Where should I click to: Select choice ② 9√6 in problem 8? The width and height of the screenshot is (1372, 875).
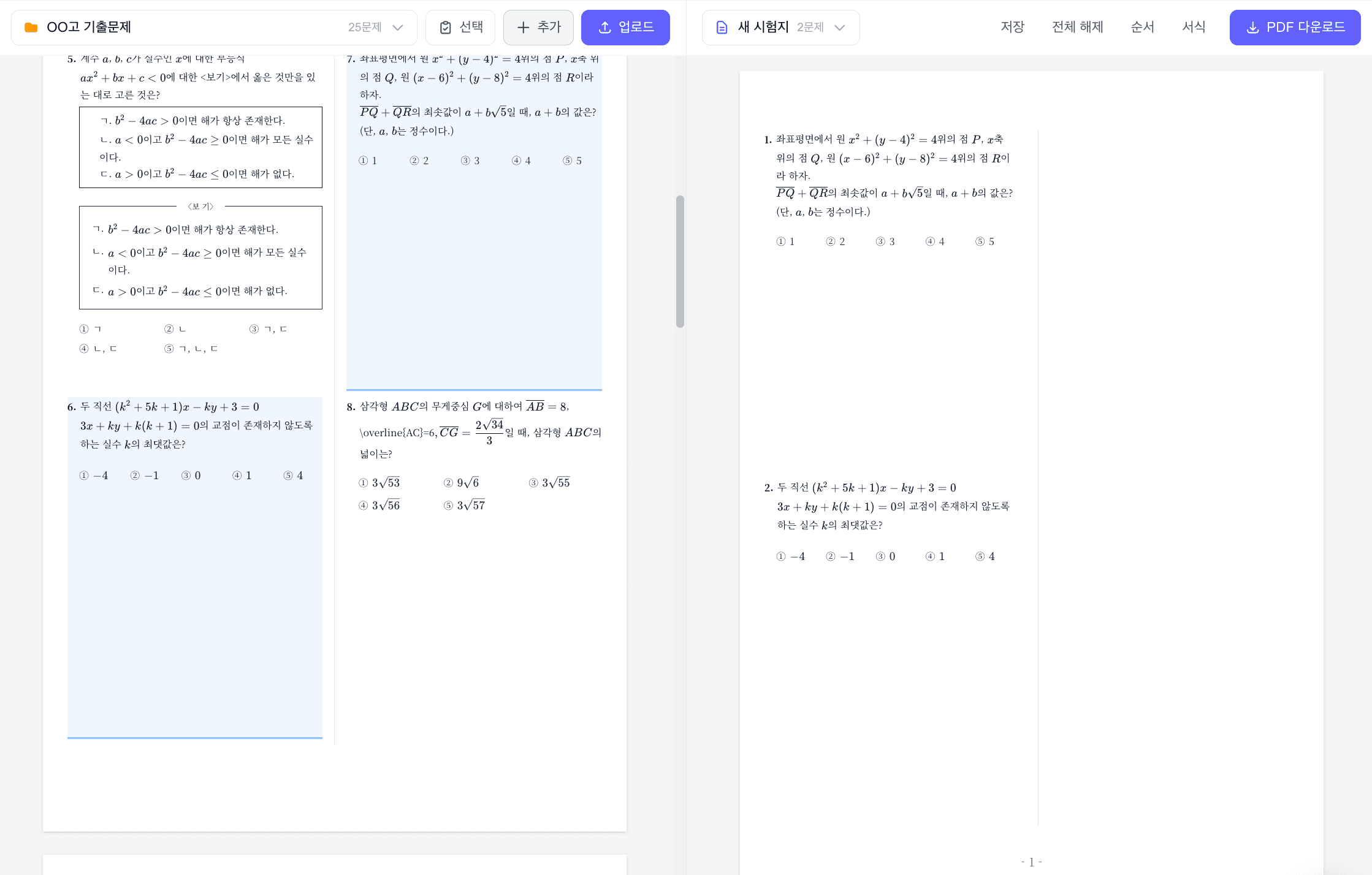[462, 483]
